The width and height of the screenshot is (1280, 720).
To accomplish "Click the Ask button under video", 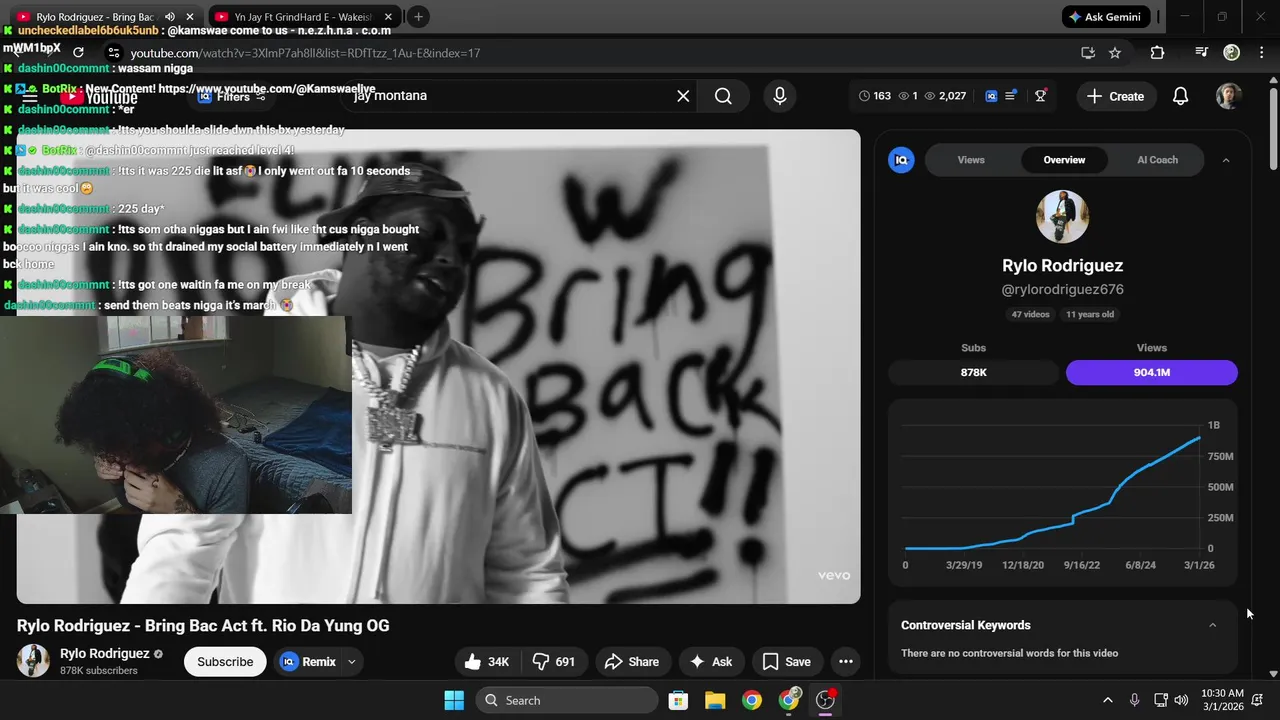I will (x=711, y=661).
